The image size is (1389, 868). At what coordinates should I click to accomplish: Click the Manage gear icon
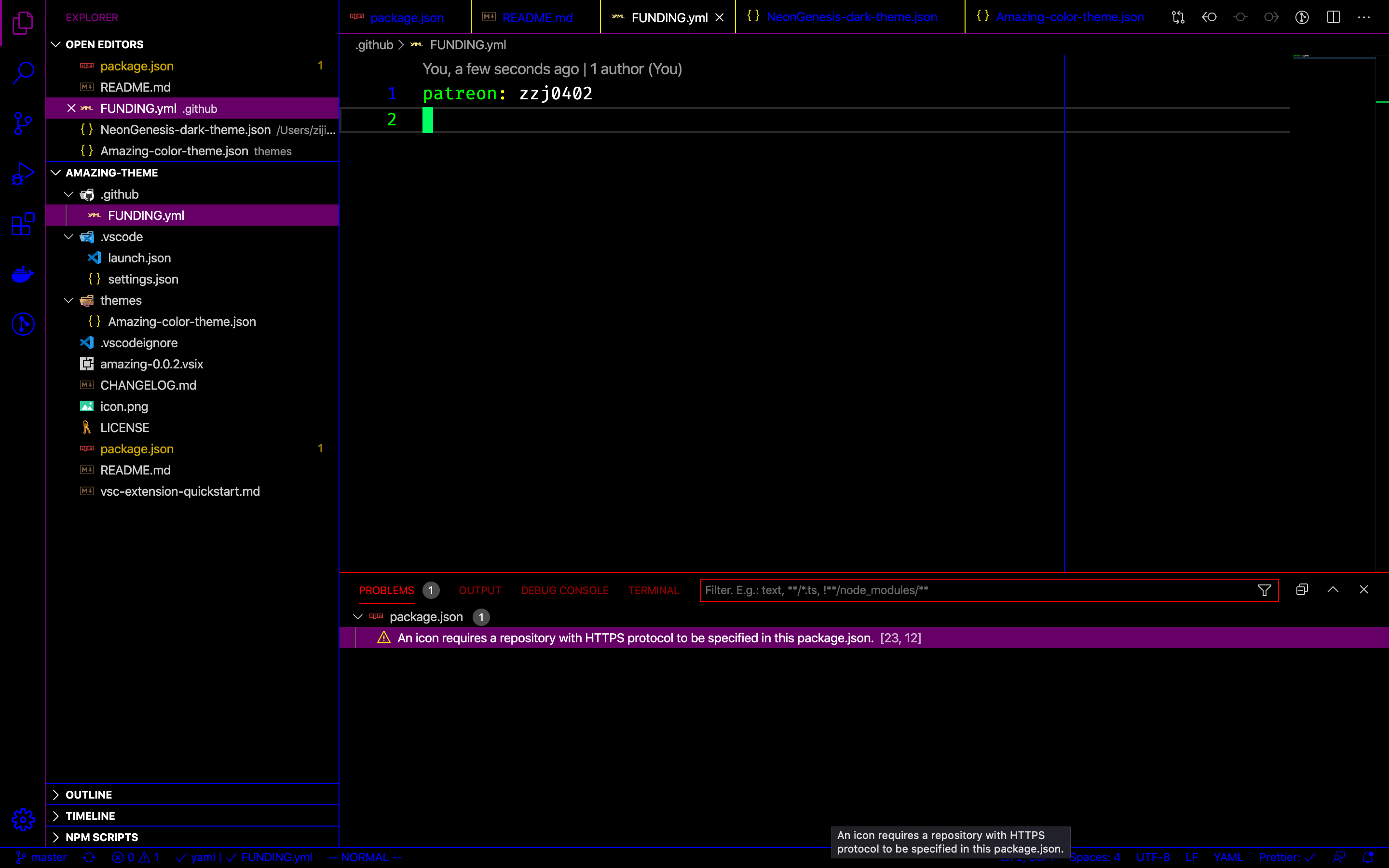point(23,819)
